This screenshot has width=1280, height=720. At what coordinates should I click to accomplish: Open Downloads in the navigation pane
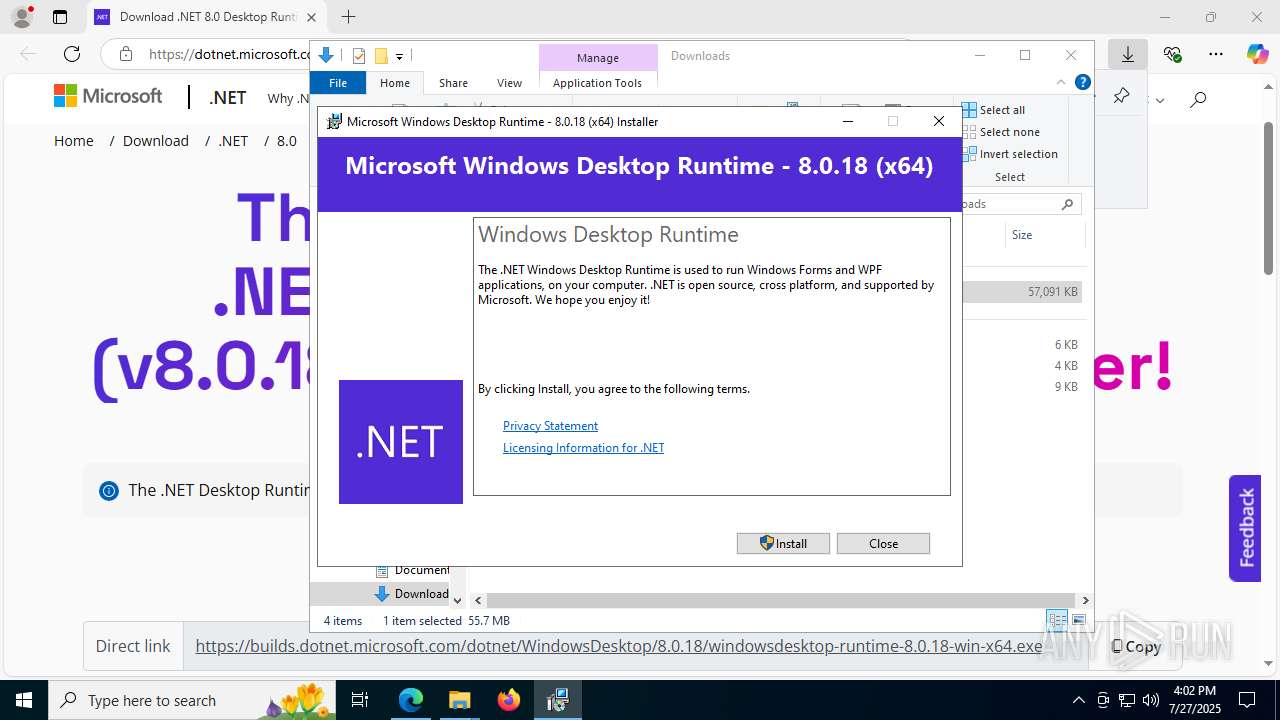pos(412,594)
